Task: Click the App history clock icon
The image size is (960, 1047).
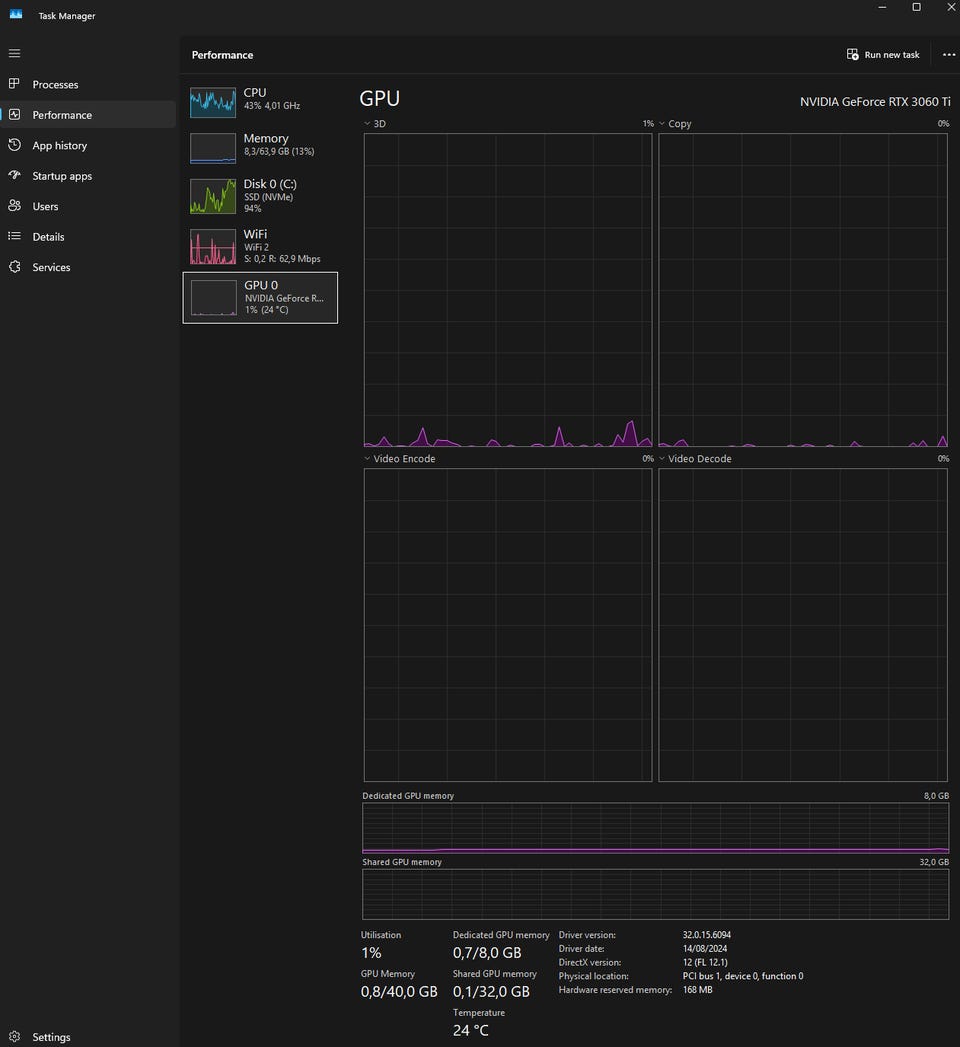Action: click(x=14, y=145)
